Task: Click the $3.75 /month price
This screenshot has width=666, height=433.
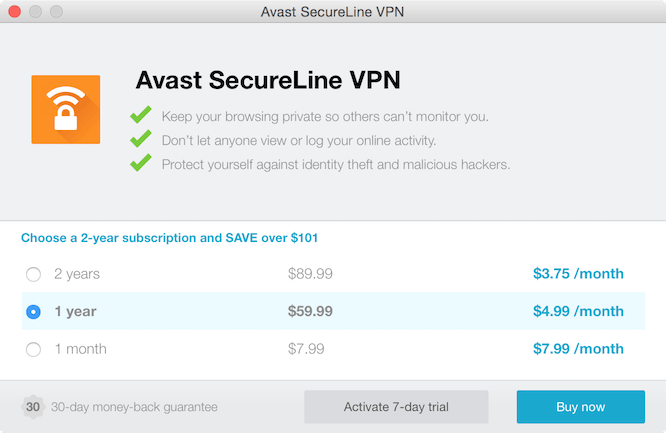Action: coord(578,274)
